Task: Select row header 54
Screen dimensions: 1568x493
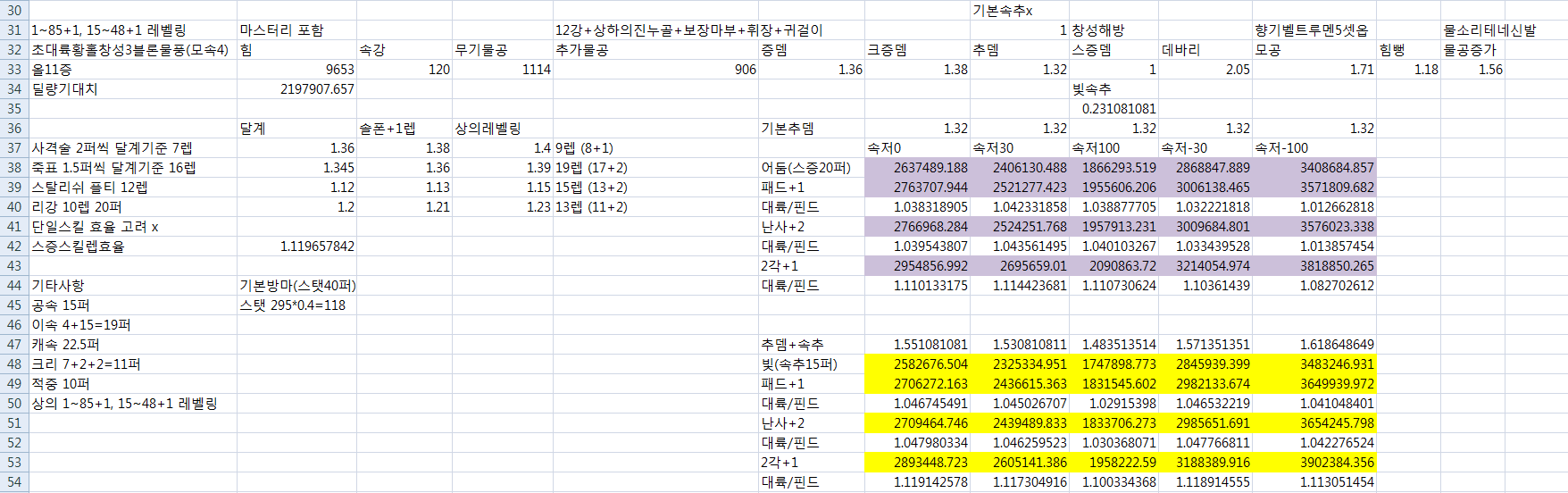Action: pos(14,482)
